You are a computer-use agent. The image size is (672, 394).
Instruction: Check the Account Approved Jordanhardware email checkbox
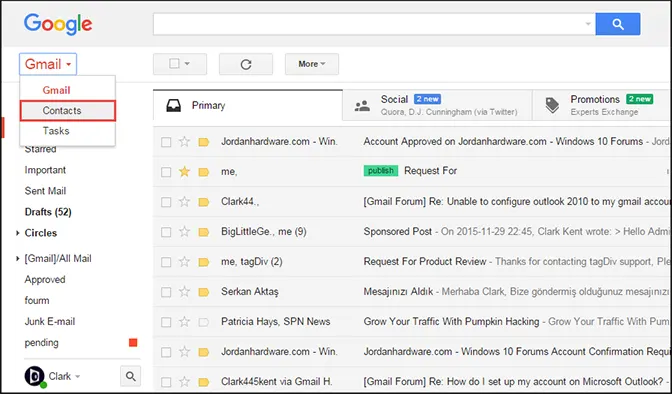(166, 142)
